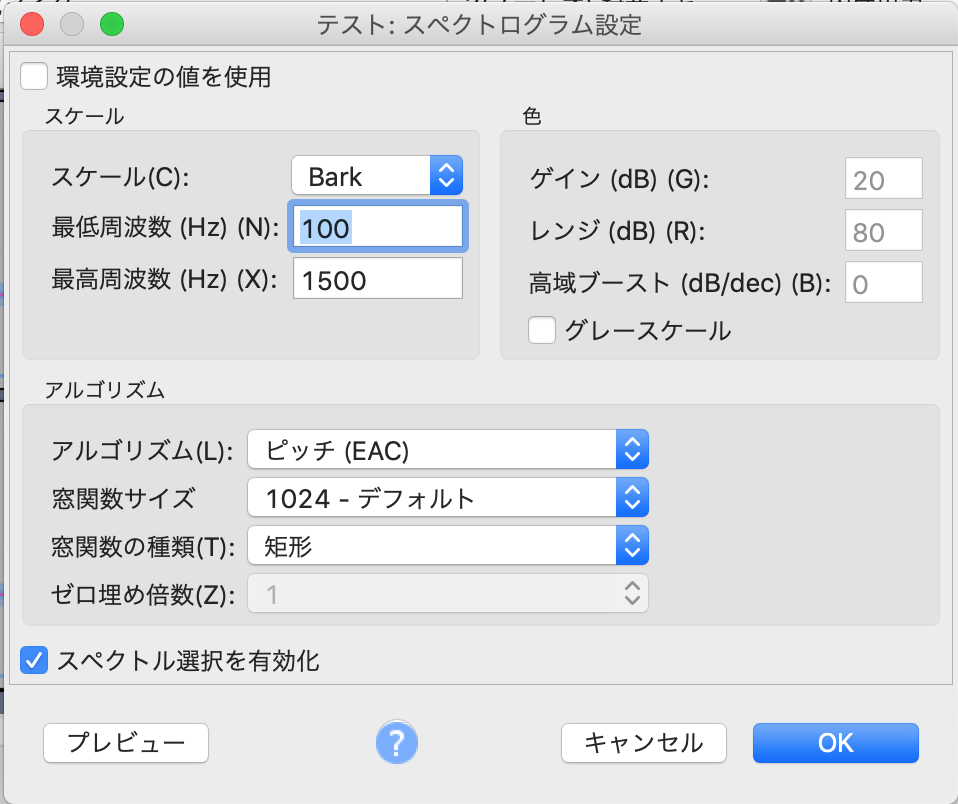Click the window title テスト: スペクトログラム設定
The width and height of the screenshot is (958, 804).
[x=478, y=25]
